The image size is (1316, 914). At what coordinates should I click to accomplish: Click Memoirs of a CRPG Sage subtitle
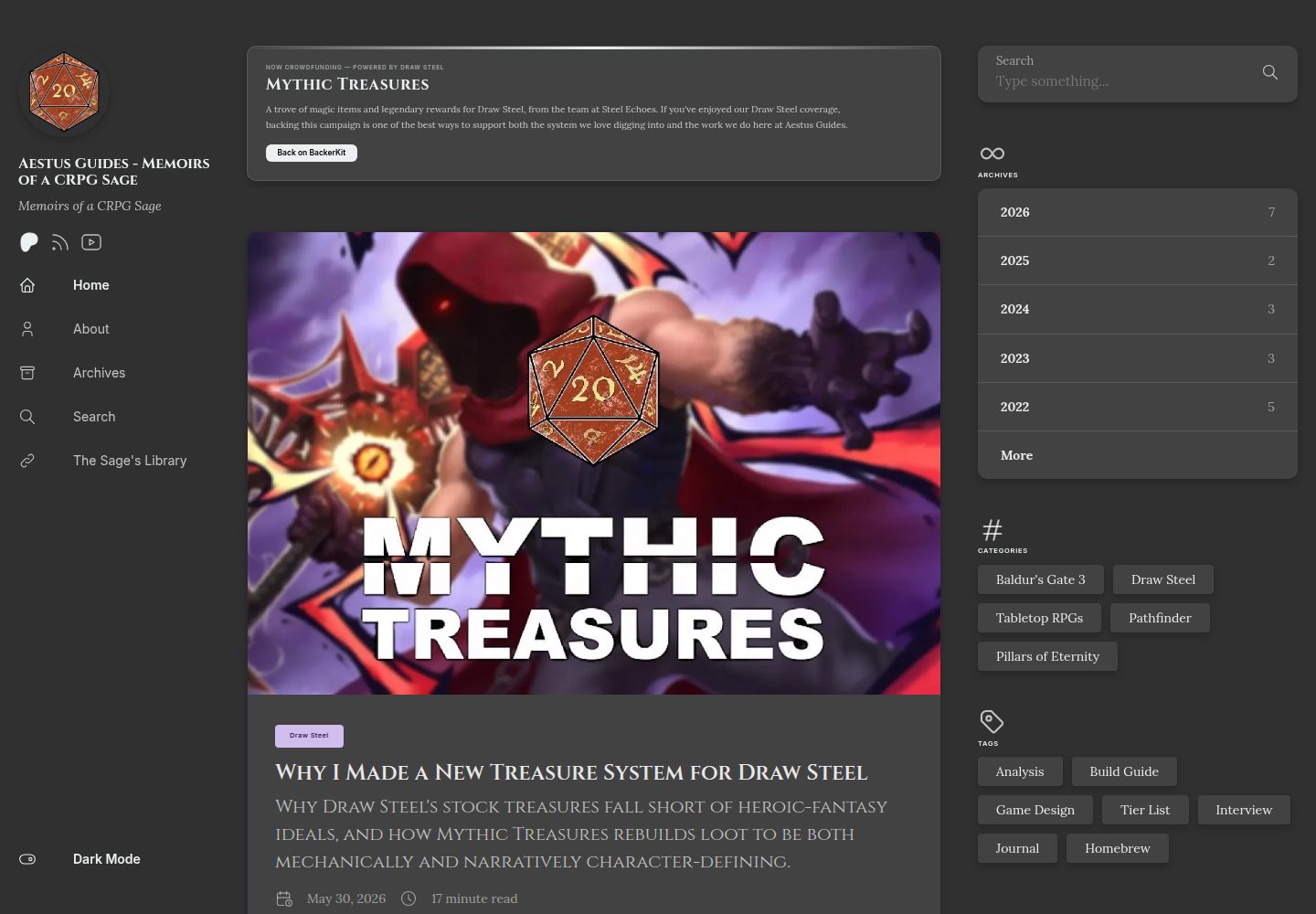click(90, 206)
